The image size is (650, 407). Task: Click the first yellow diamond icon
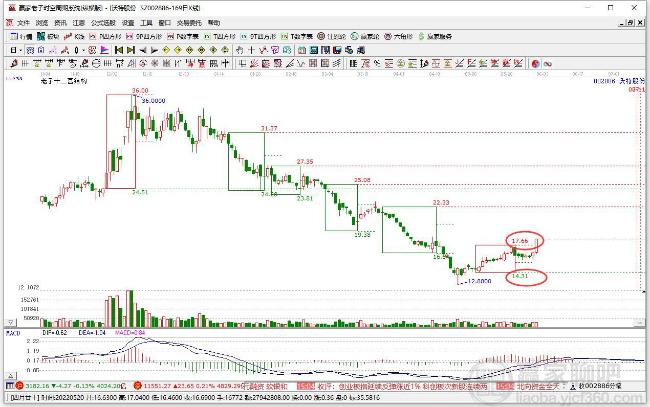point(166,50)
